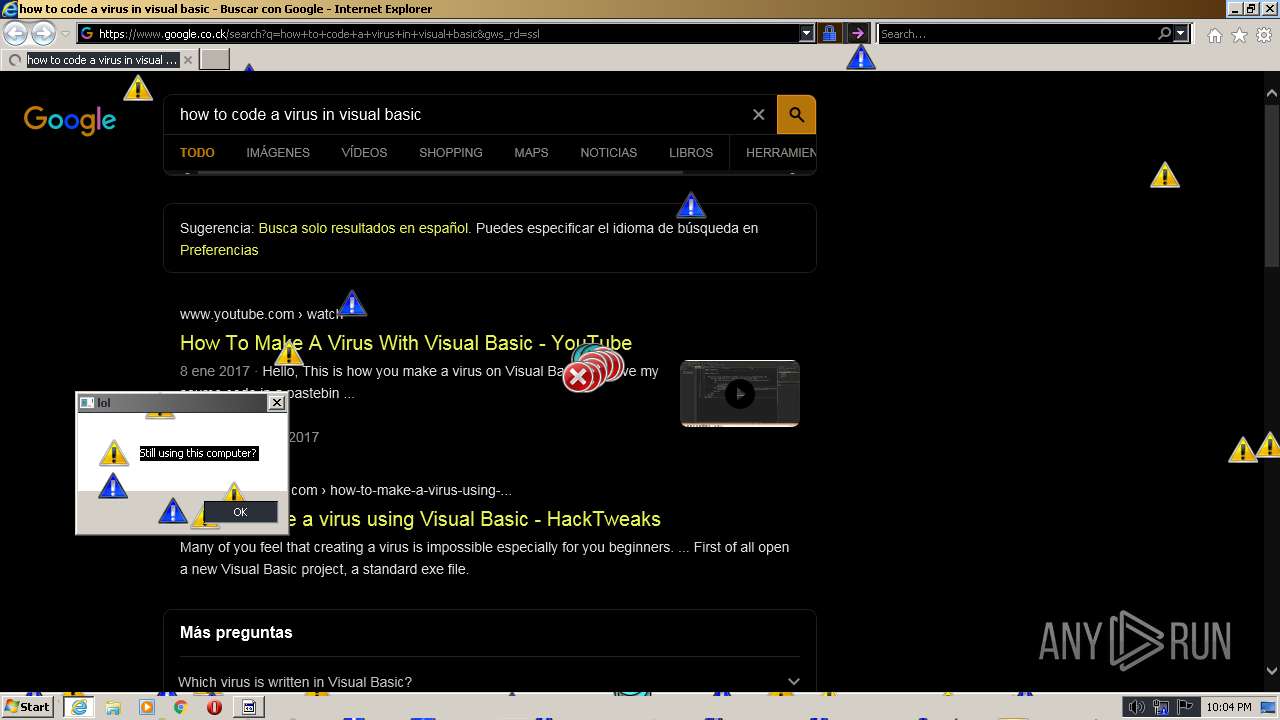Click the '8 ene 2017' result date

[x=215, y=371]
